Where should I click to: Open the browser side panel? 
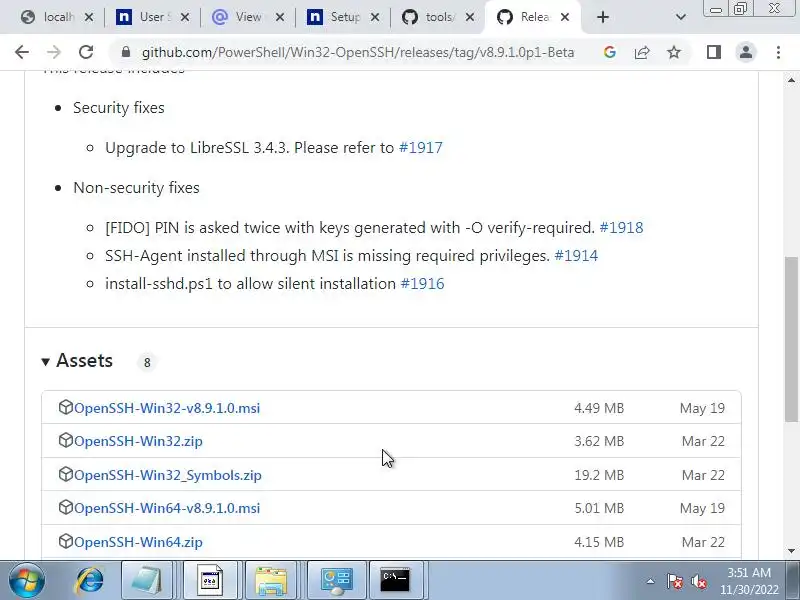click(x=714, y=52)
